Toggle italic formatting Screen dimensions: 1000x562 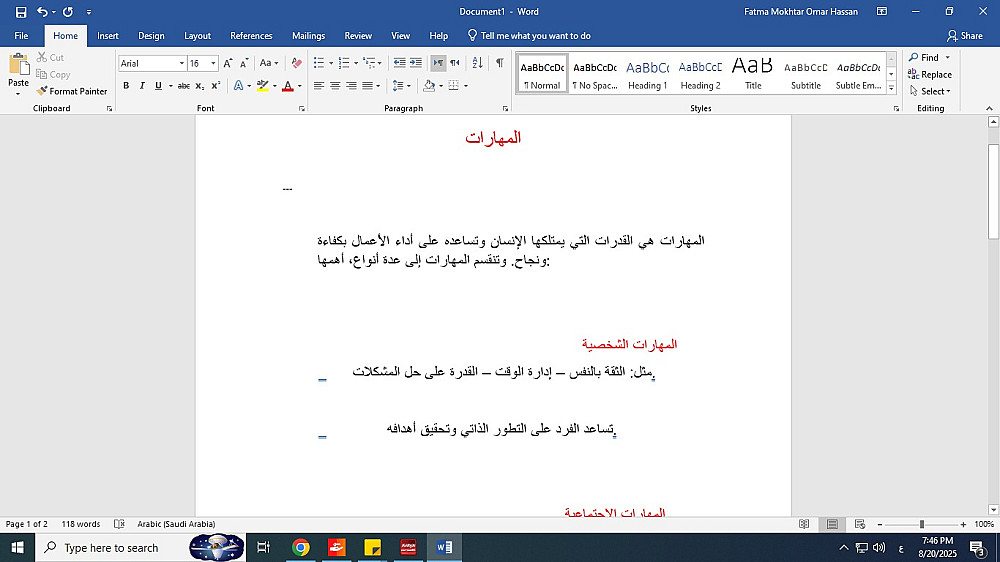[142, 85]
